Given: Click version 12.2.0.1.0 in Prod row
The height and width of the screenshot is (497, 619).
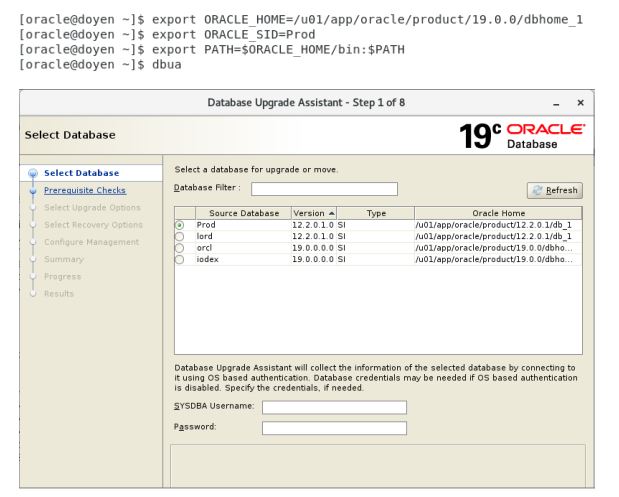Looking at the screenshot, I should tap(313, 225).
